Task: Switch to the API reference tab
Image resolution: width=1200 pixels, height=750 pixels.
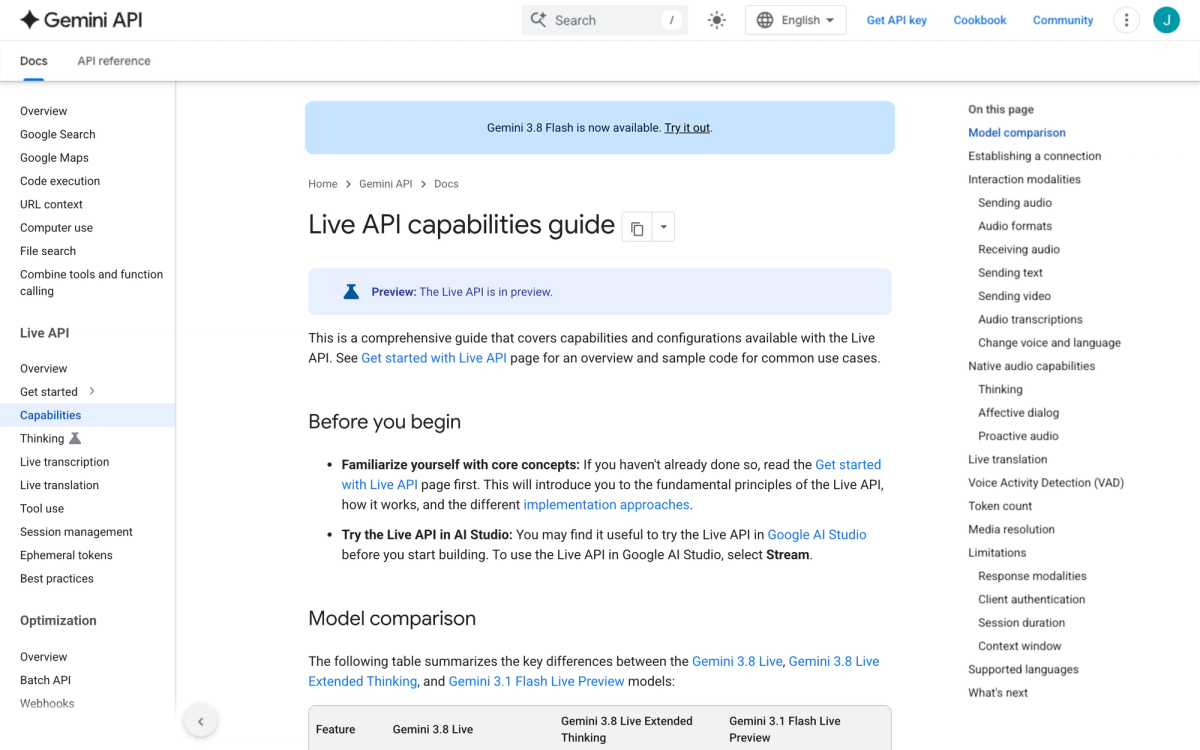Action: [114, 61]
